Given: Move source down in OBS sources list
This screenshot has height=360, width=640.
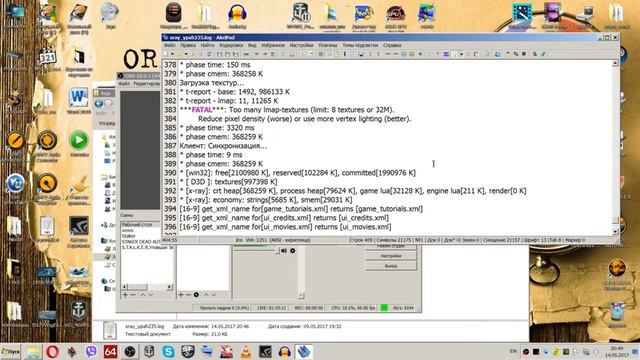Looking at the screenshot, I should click(214, 295).
